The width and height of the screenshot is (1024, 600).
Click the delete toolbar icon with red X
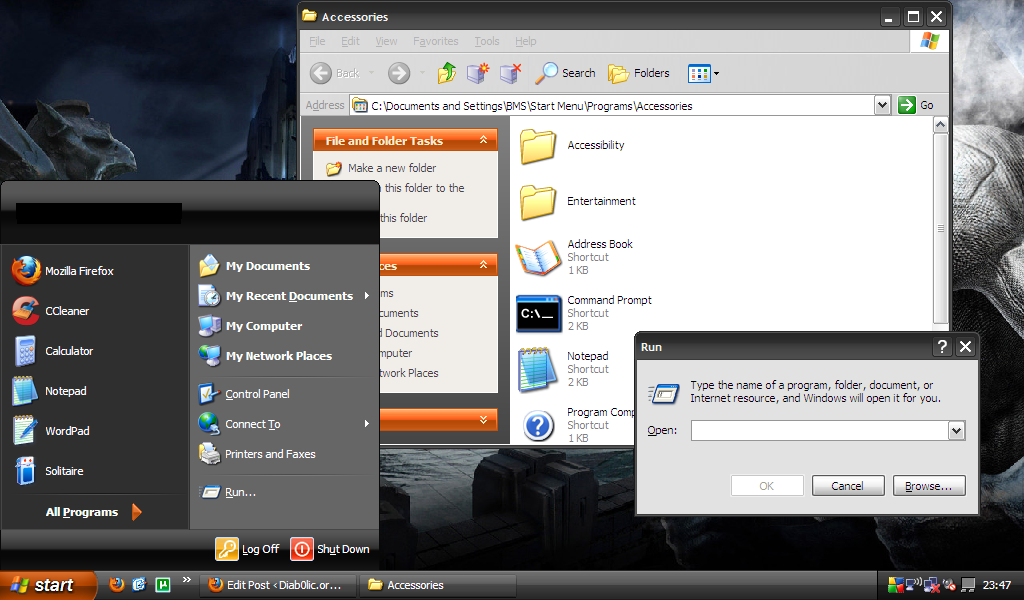[511, 73]
